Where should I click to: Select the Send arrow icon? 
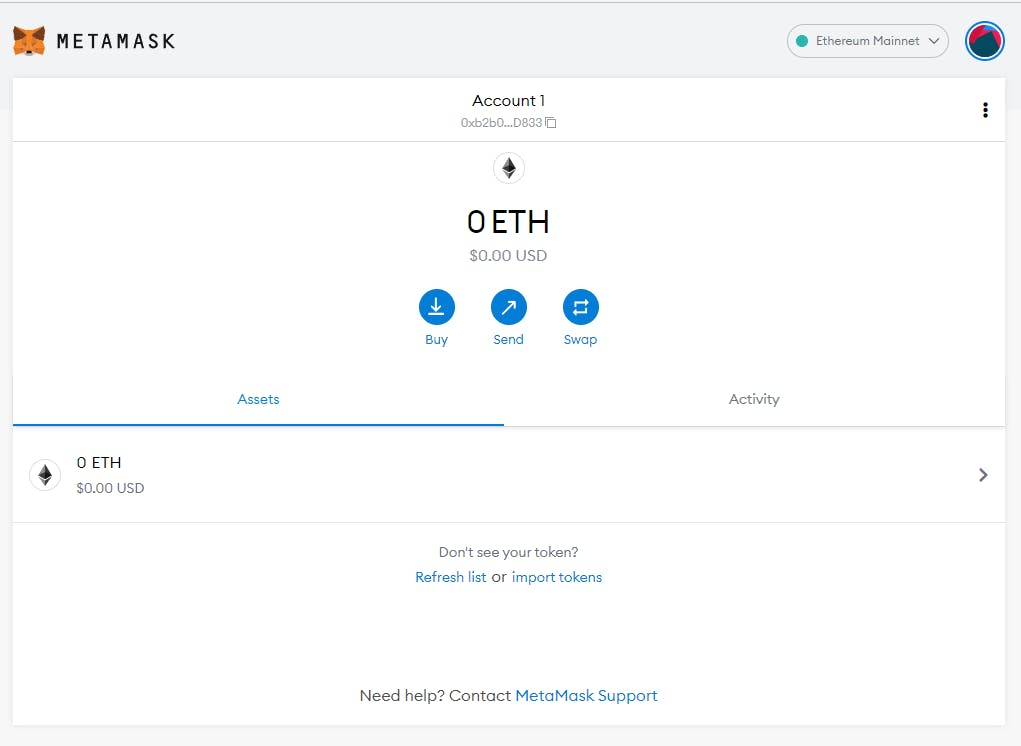508,307
